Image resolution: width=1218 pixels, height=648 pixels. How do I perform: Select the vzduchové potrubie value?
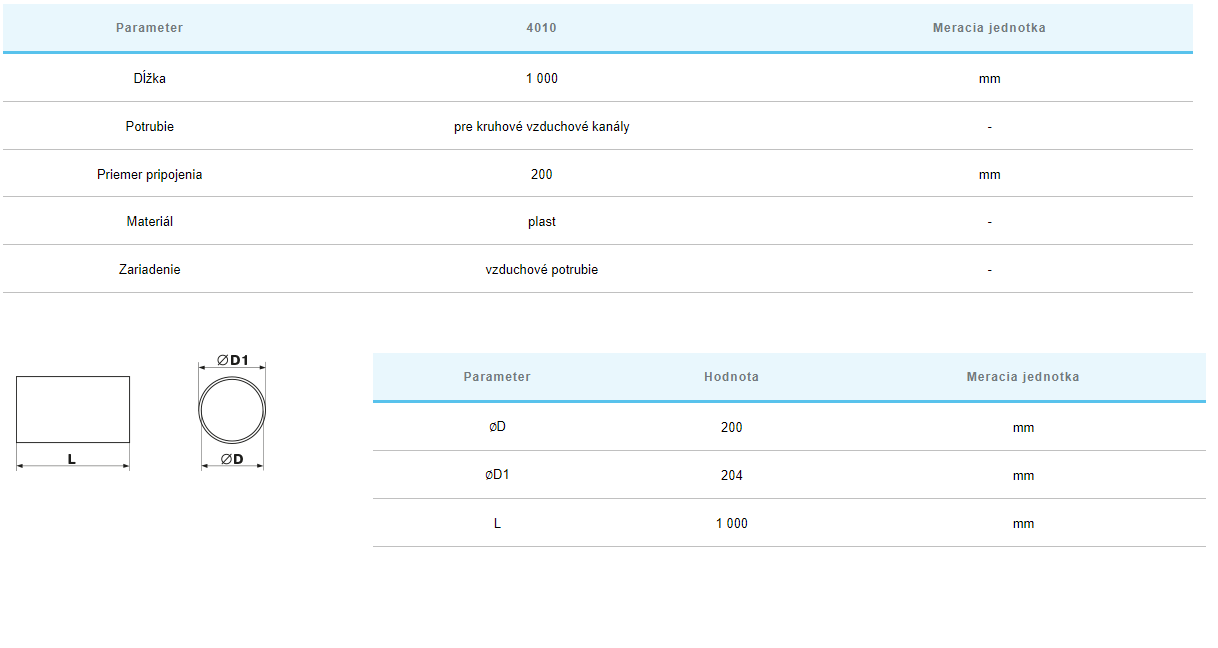(x=541, y=269)
